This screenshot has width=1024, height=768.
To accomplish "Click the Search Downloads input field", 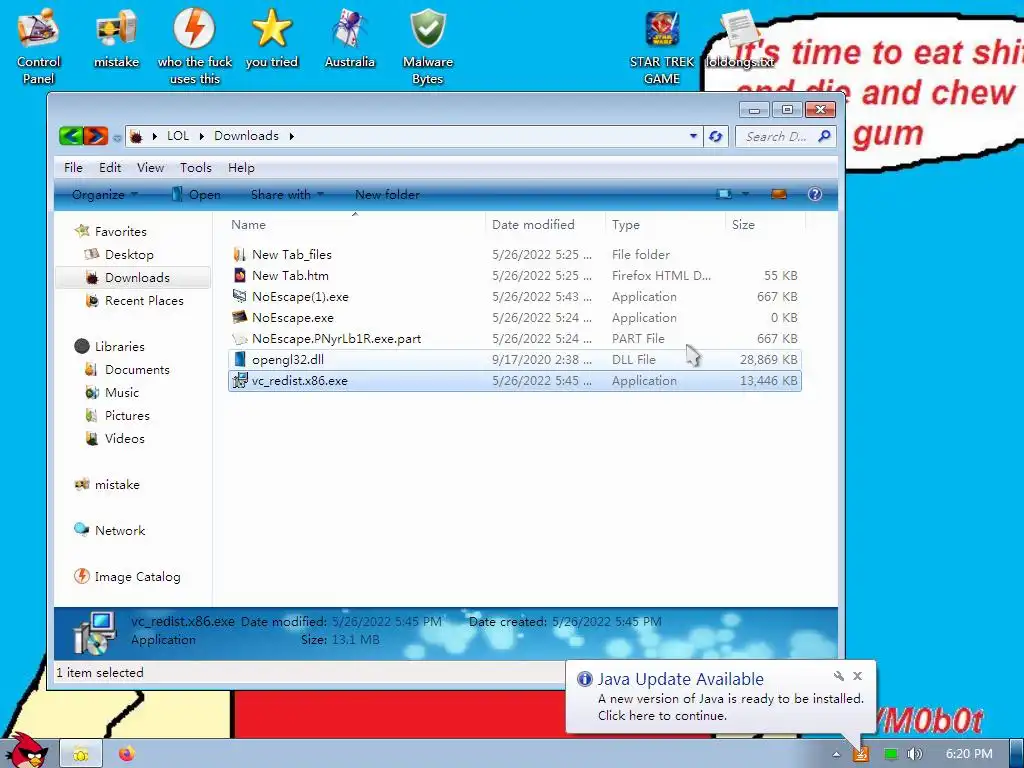I will 776,136.
